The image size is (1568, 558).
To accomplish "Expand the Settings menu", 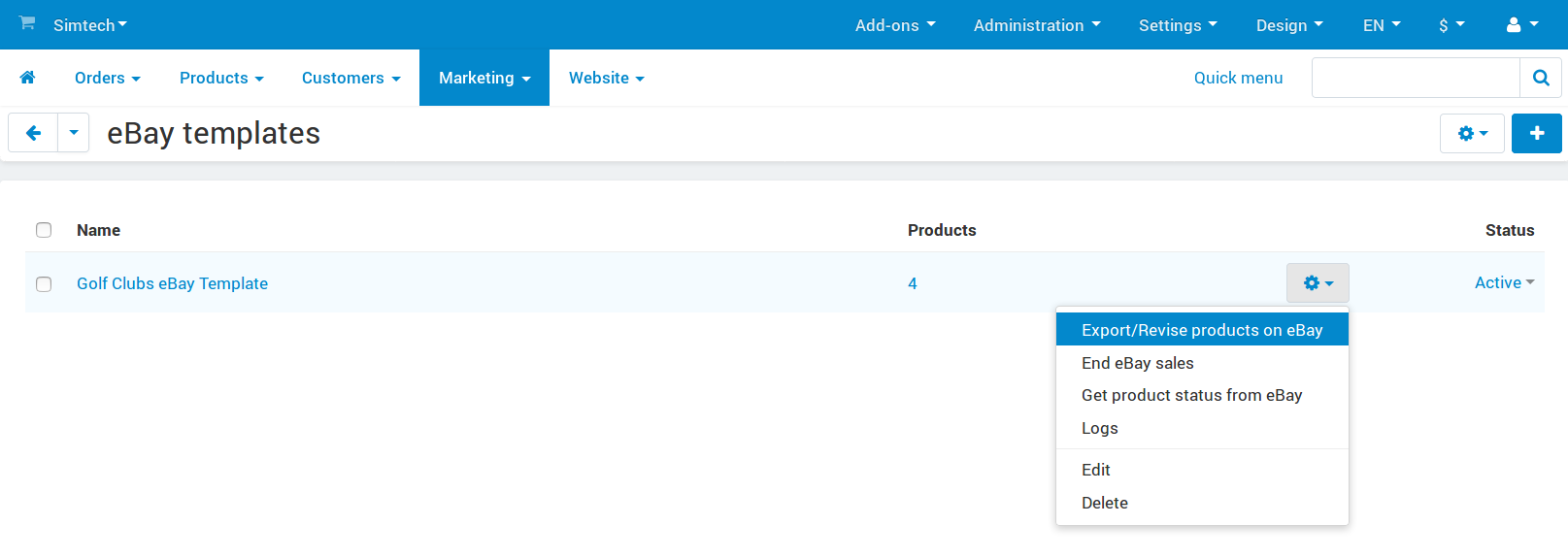I will point(1178,25).
